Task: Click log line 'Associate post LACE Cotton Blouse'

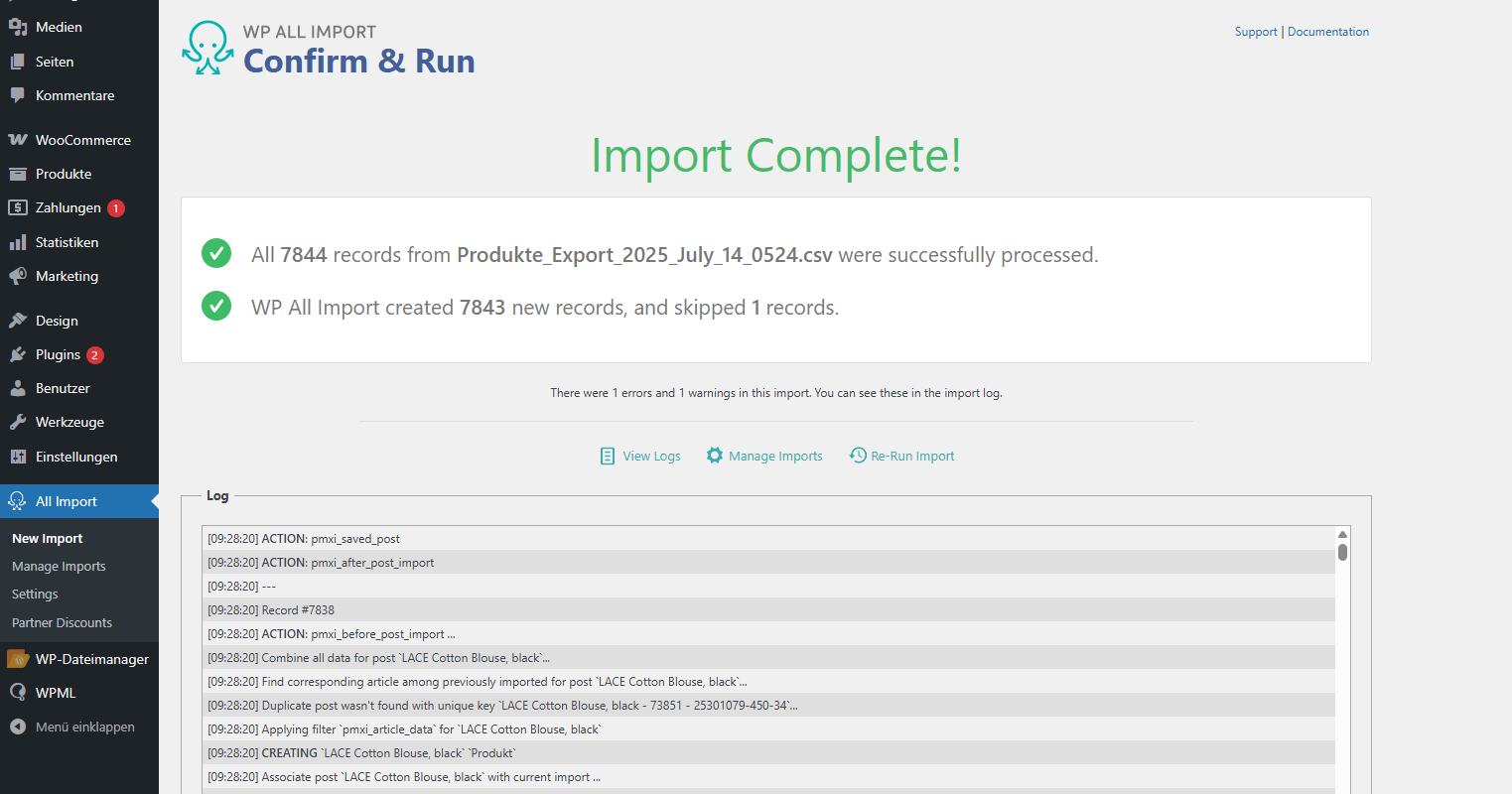Action: 768,776
